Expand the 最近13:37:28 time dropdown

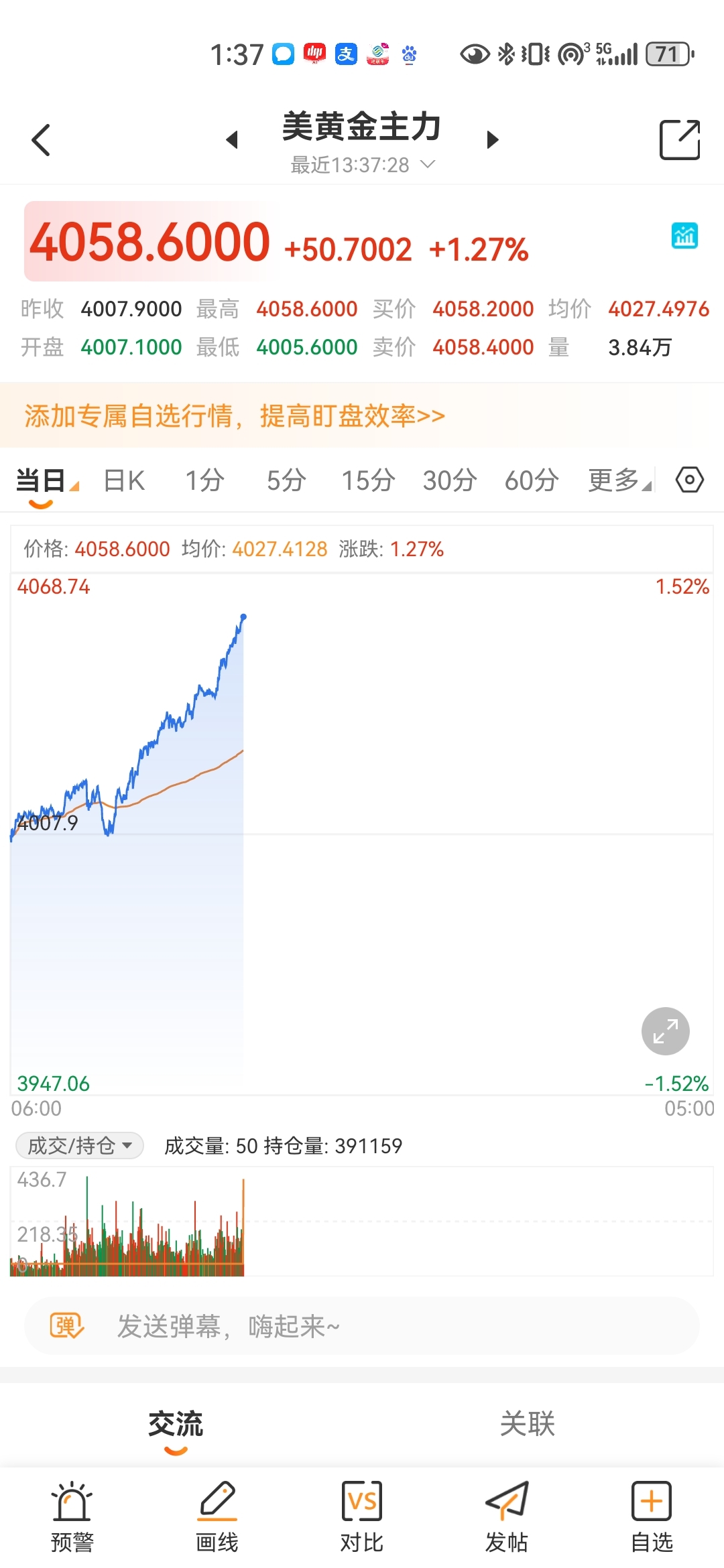pyautogui.click(x=363, y=165)
